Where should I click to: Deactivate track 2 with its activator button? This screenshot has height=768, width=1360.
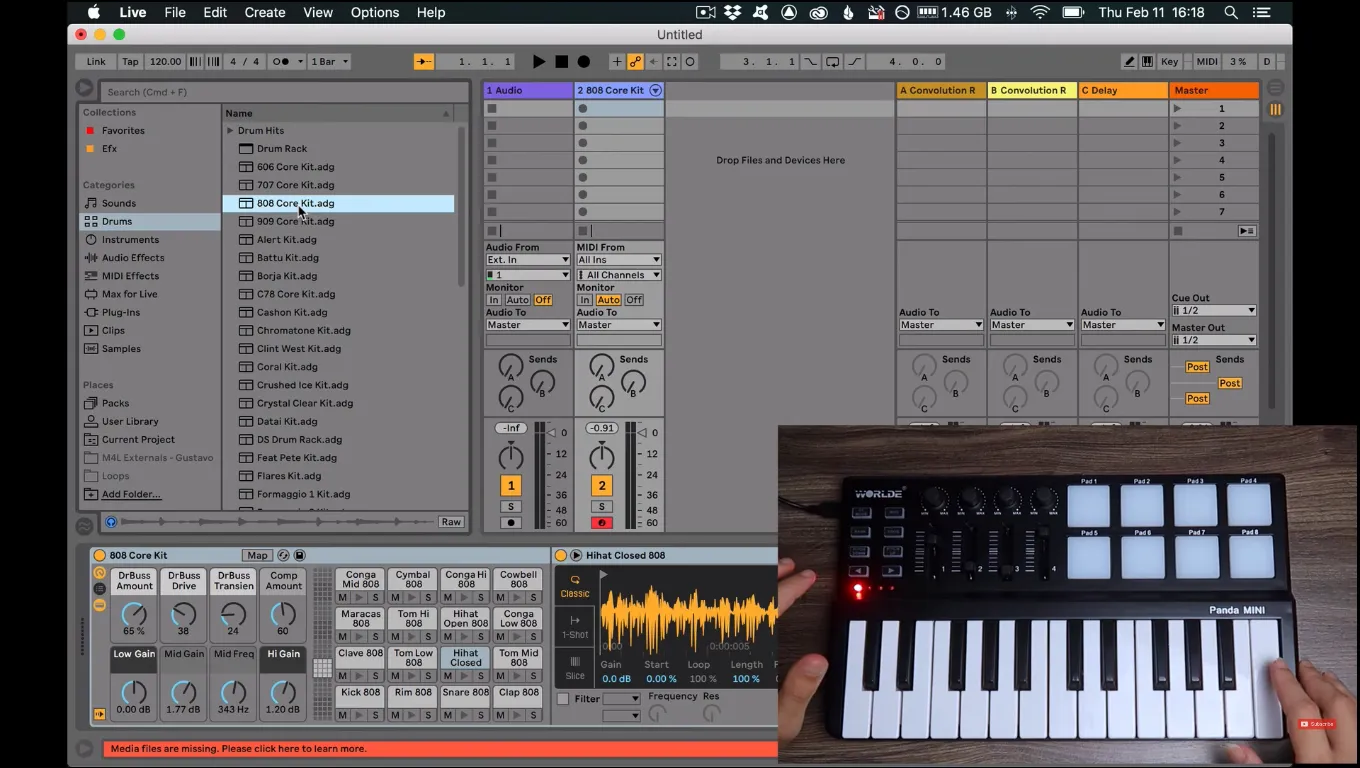[602, 486]
